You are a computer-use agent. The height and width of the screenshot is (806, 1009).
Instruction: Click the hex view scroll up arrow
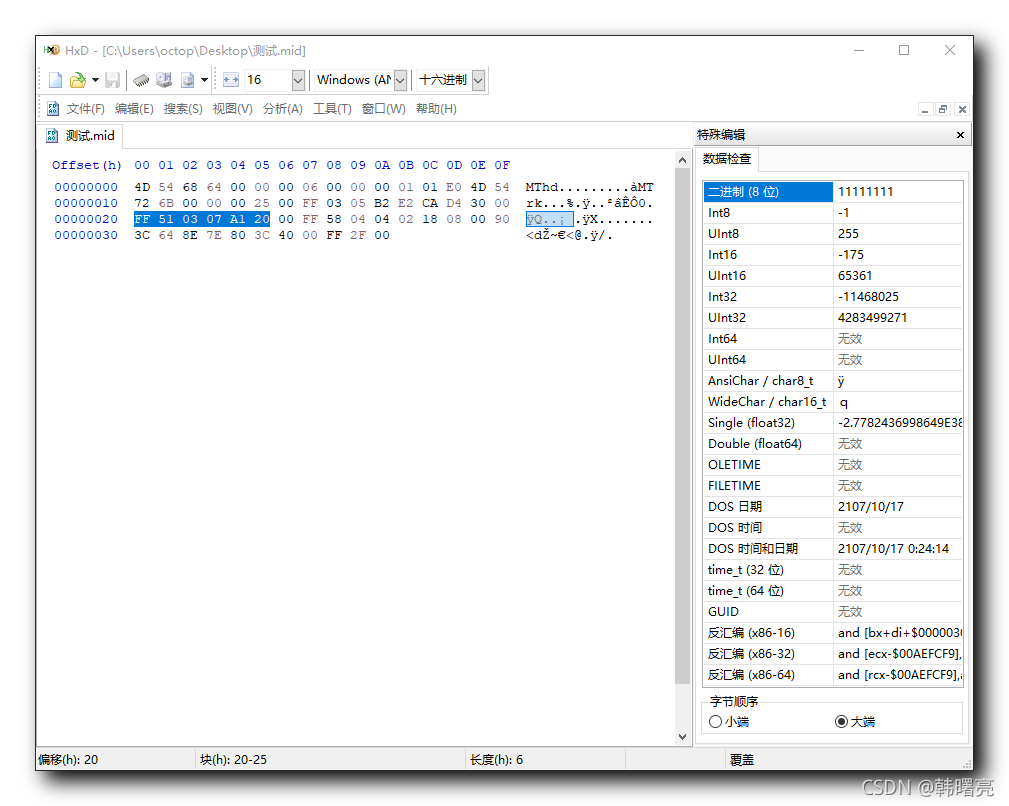click(x=682, y=159)
